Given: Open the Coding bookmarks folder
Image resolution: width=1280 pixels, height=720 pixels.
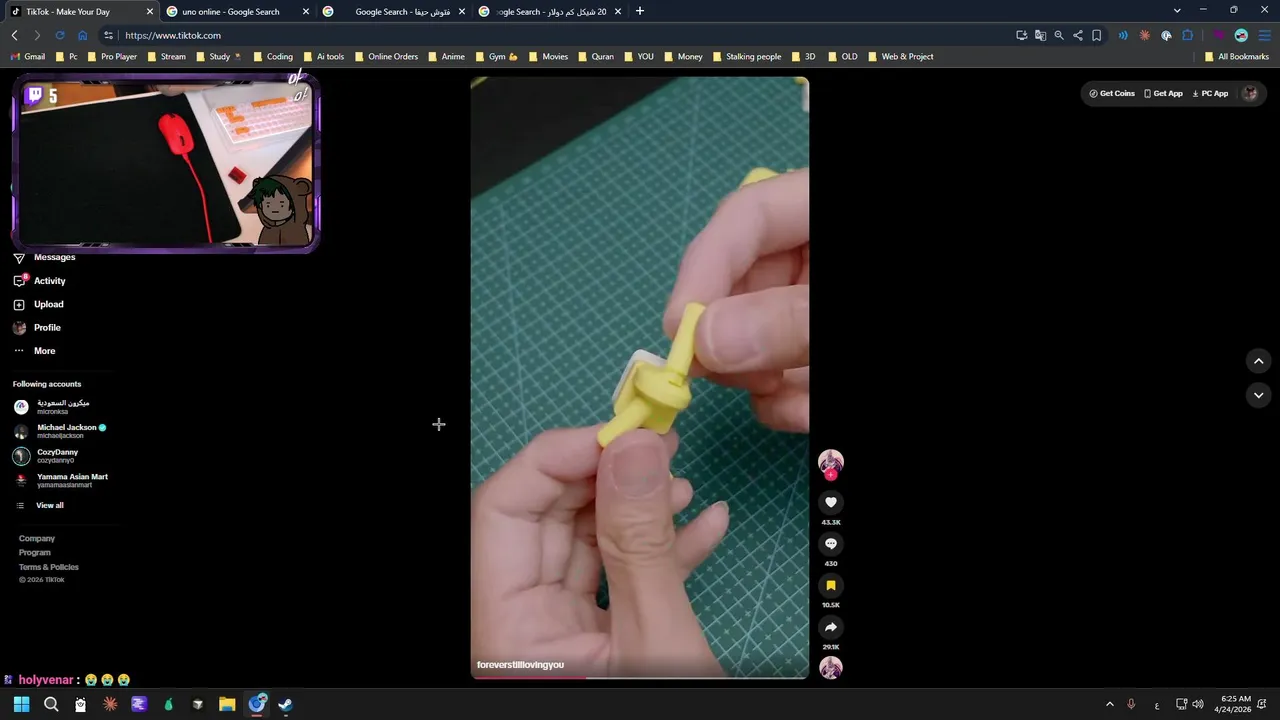Looking at the screenshot, I should [x=273, y=57].
